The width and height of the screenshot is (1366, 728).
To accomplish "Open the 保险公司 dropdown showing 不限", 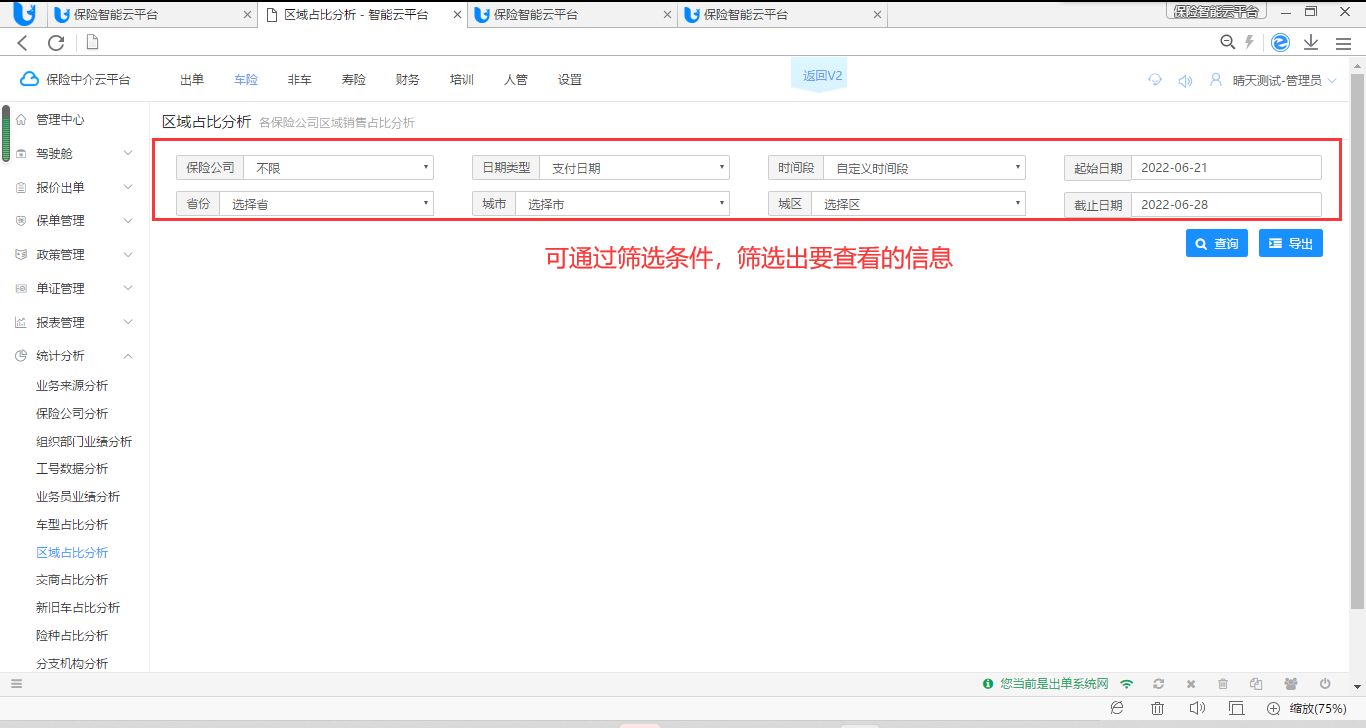I will (x=338, y=168).
